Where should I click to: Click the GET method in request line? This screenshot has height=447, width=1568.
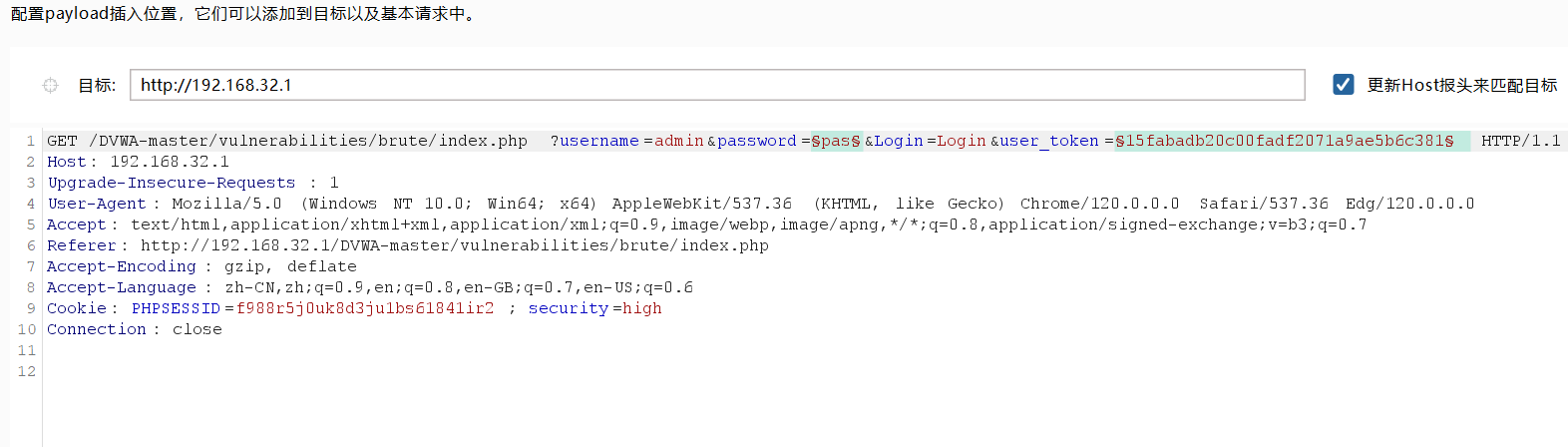pos(62,141)
